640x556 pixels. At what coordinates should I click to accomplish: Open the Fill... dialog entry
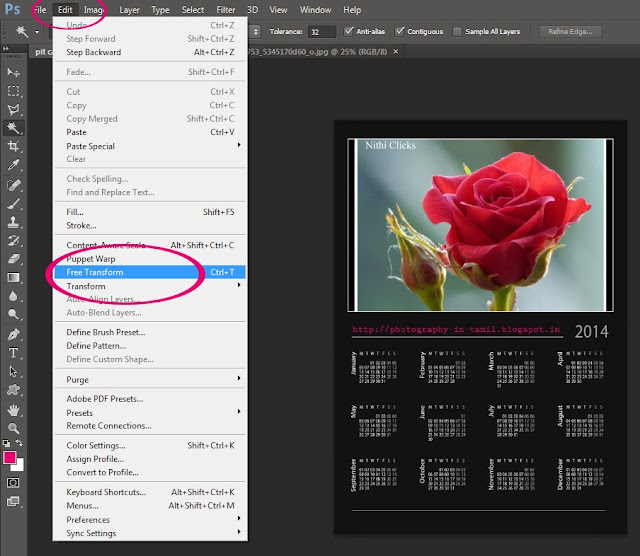click(x=150, y=212)
